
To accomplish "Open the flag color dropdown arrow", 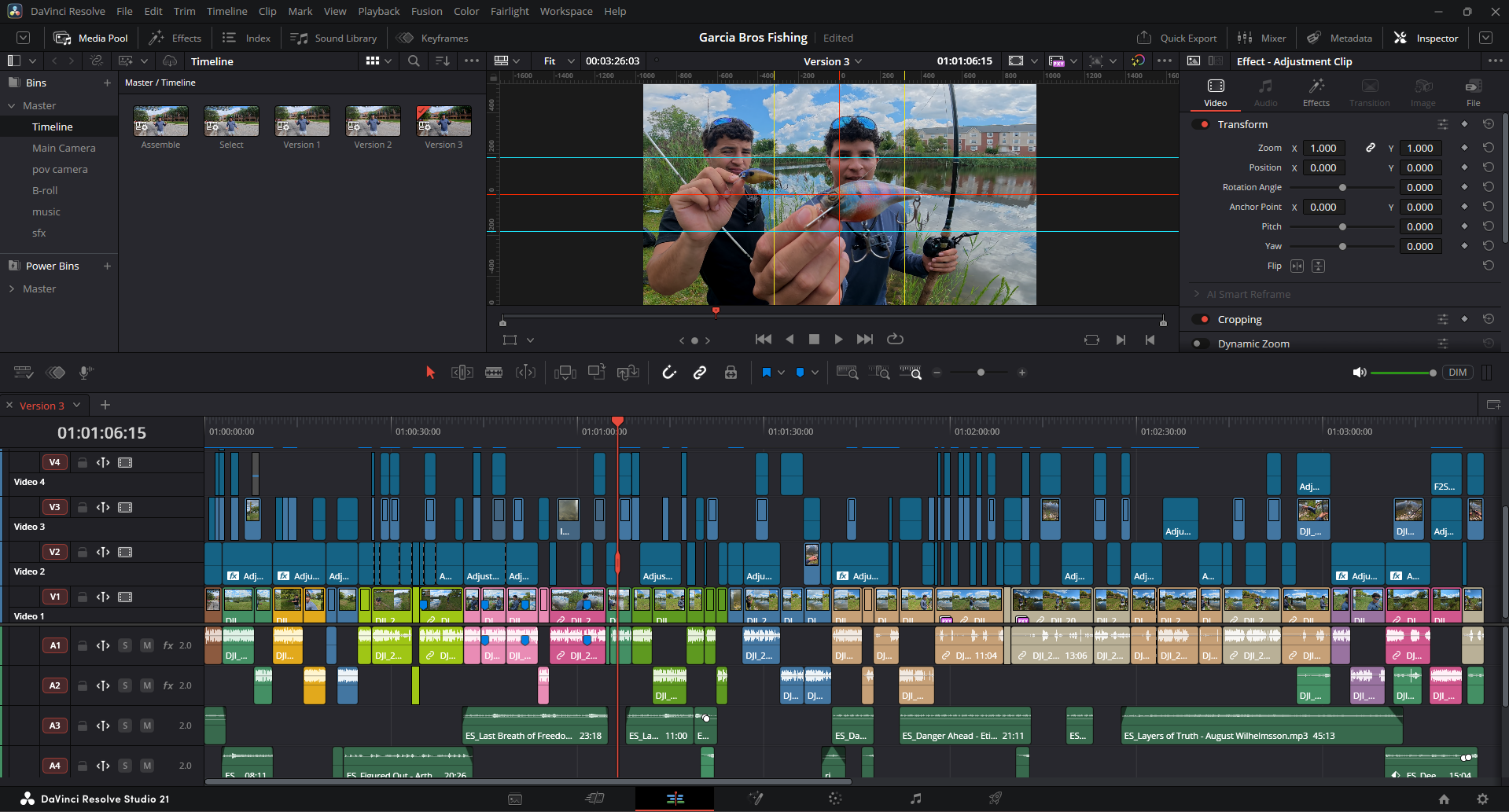I will (x=781, y=373).
